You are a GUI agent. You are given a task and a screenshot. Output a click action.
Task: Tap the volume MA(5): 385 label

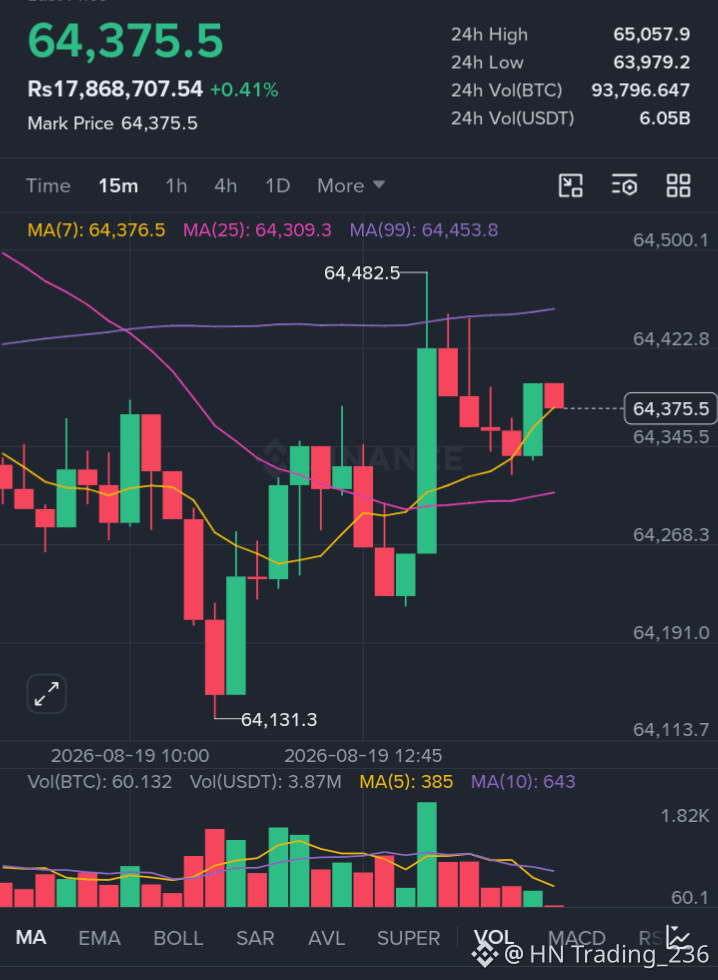[406, 782]
